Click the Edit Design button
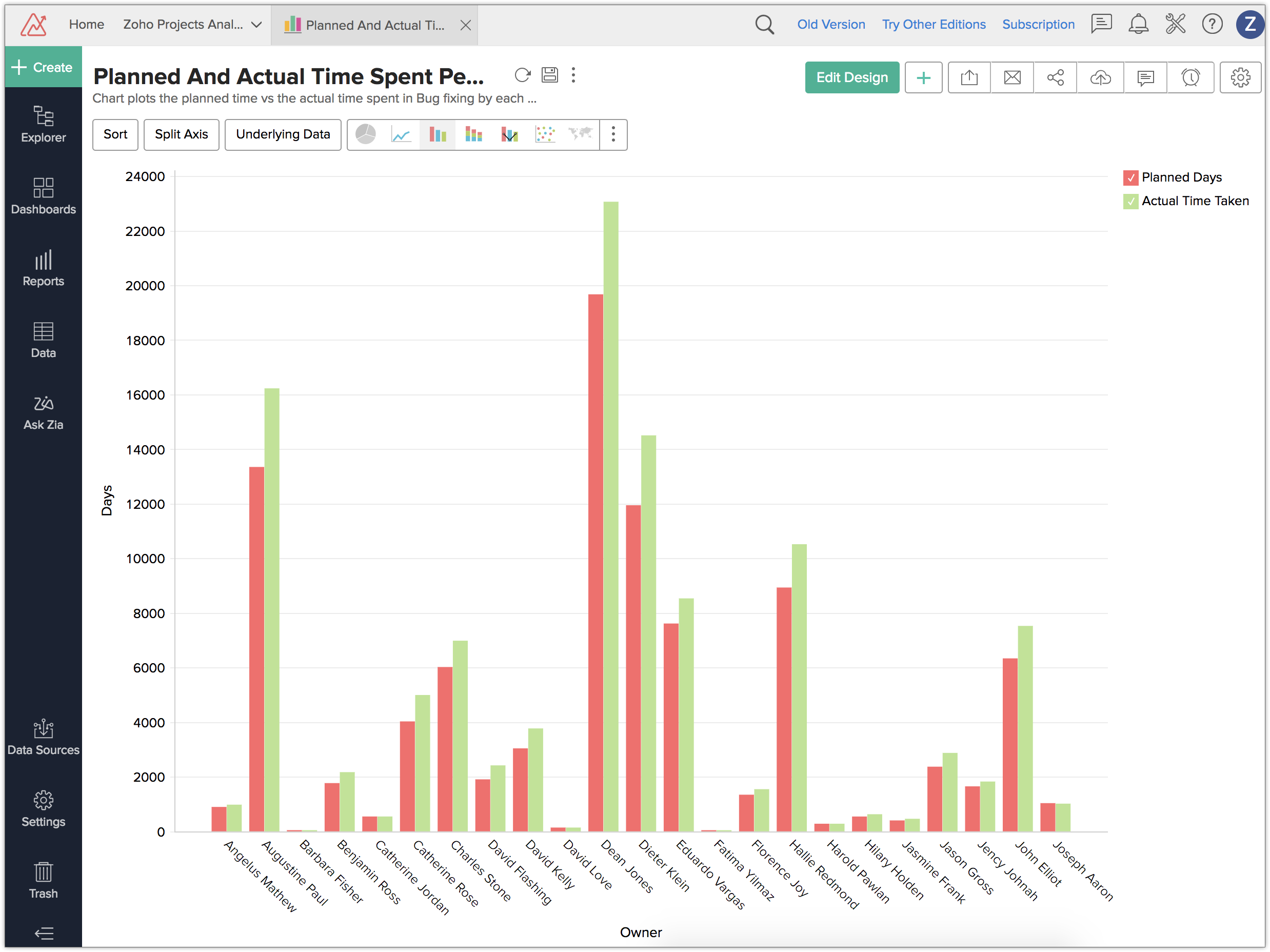This screenshot has width=1270, height=952. click(851, 77)
